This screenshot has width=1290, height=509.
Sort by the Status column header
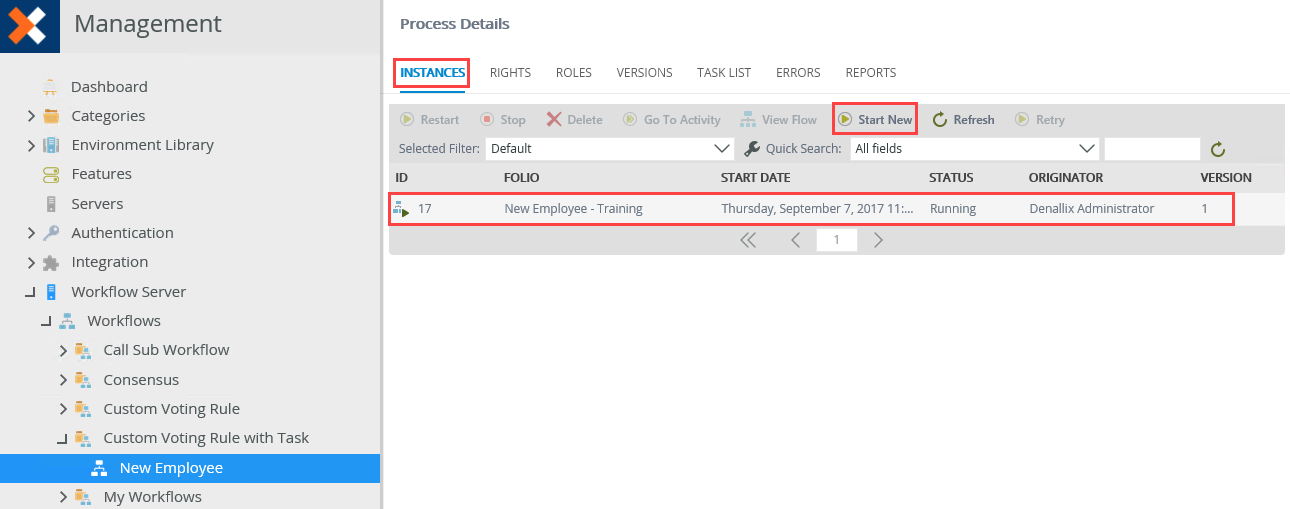coord(951,178)
